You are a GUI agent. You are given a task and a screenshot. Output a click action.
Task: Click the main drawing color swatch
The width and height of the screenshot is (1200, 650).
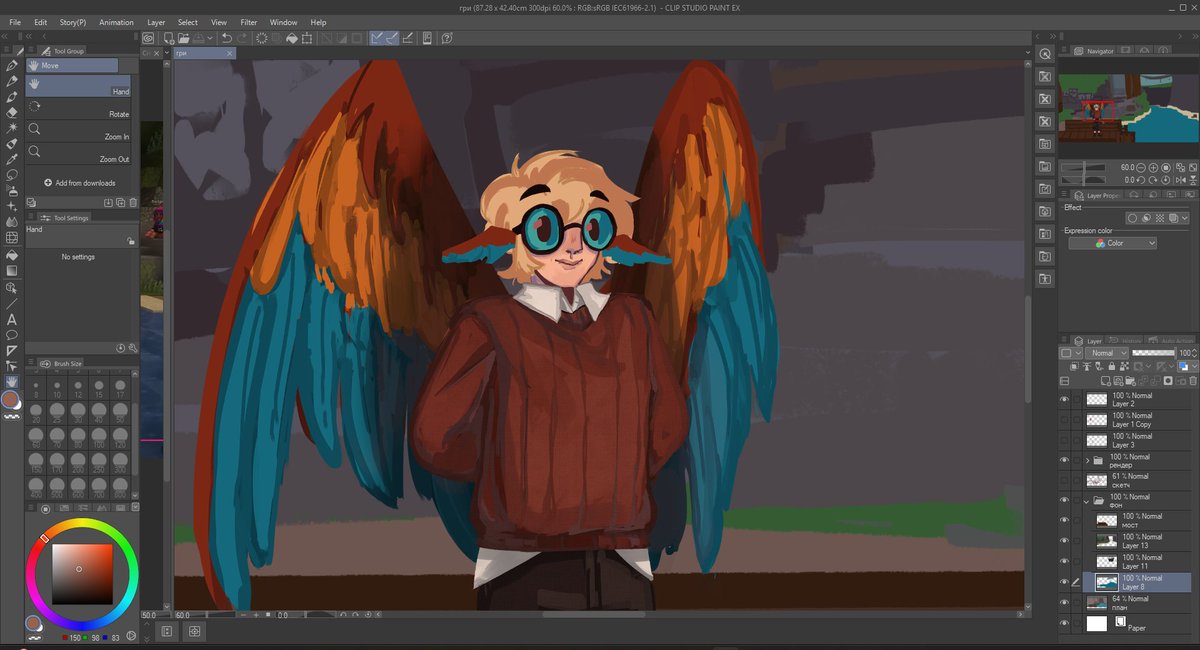(10, 399)
